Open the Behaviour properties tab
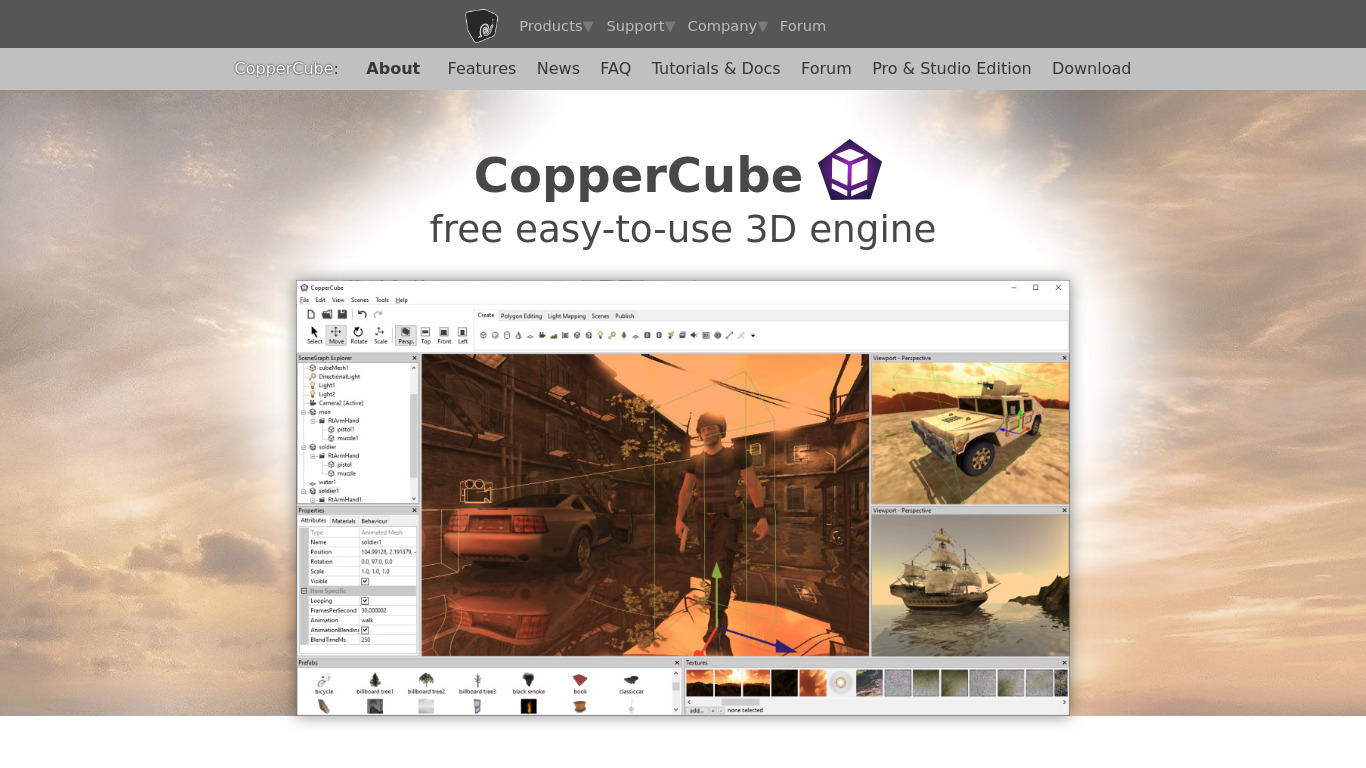Image resolution: width=1366 pixels, height=768 pixels. (375, 521)
